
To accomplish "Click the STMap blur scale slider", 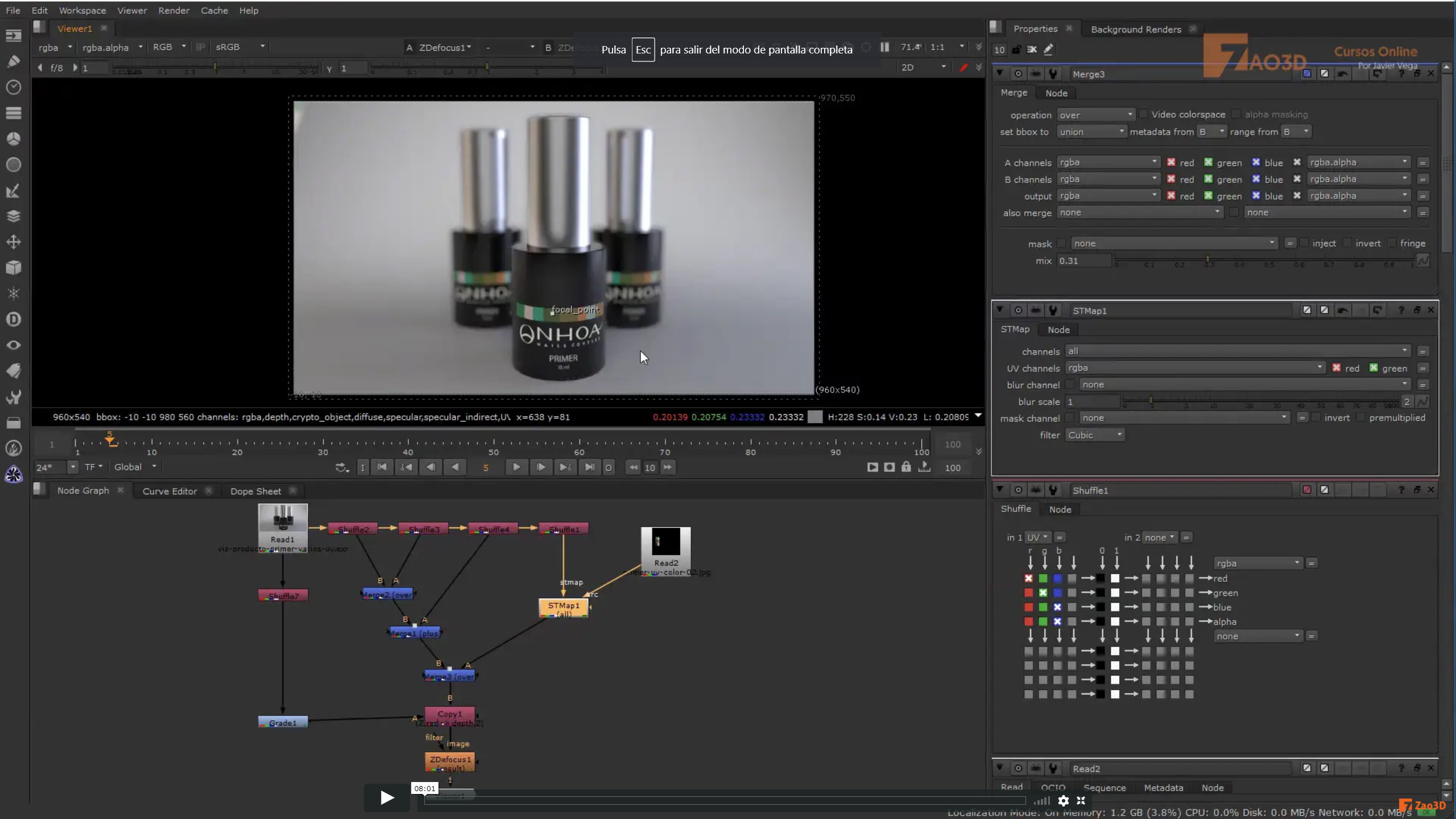I will [x=1260, y=402].
